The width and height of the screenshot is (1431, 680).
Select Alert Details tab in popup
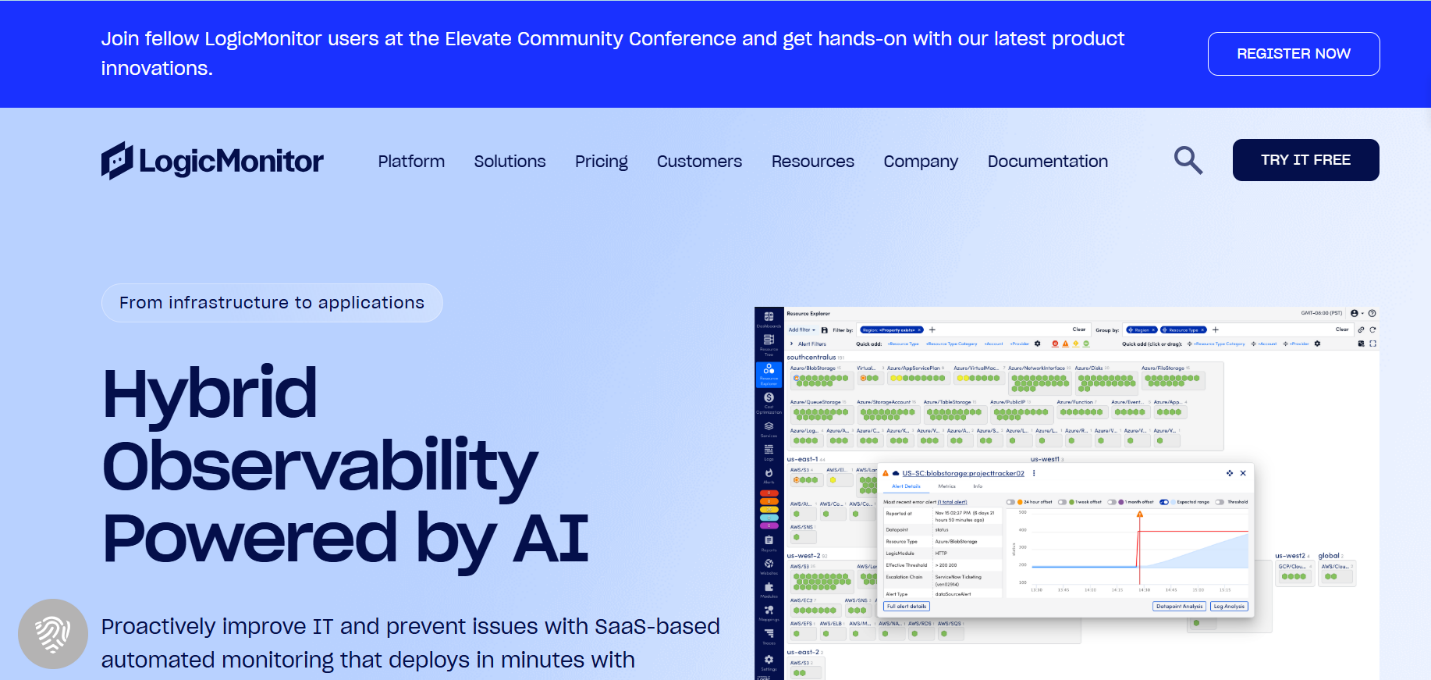click(906, 486)
